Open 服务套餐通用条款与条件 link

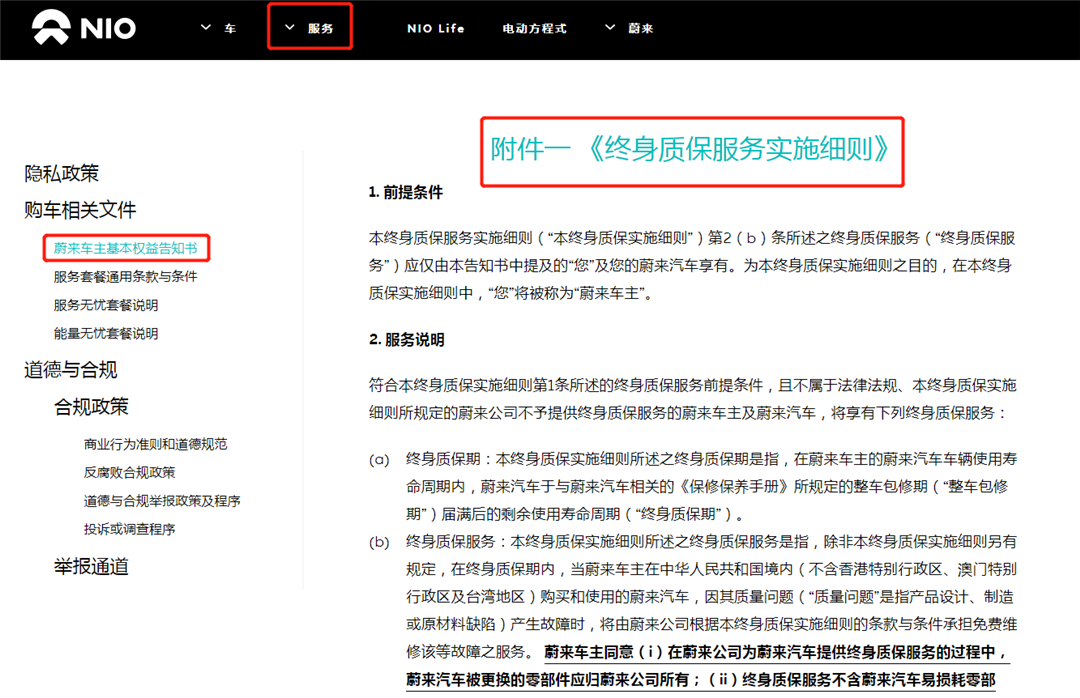125,276
